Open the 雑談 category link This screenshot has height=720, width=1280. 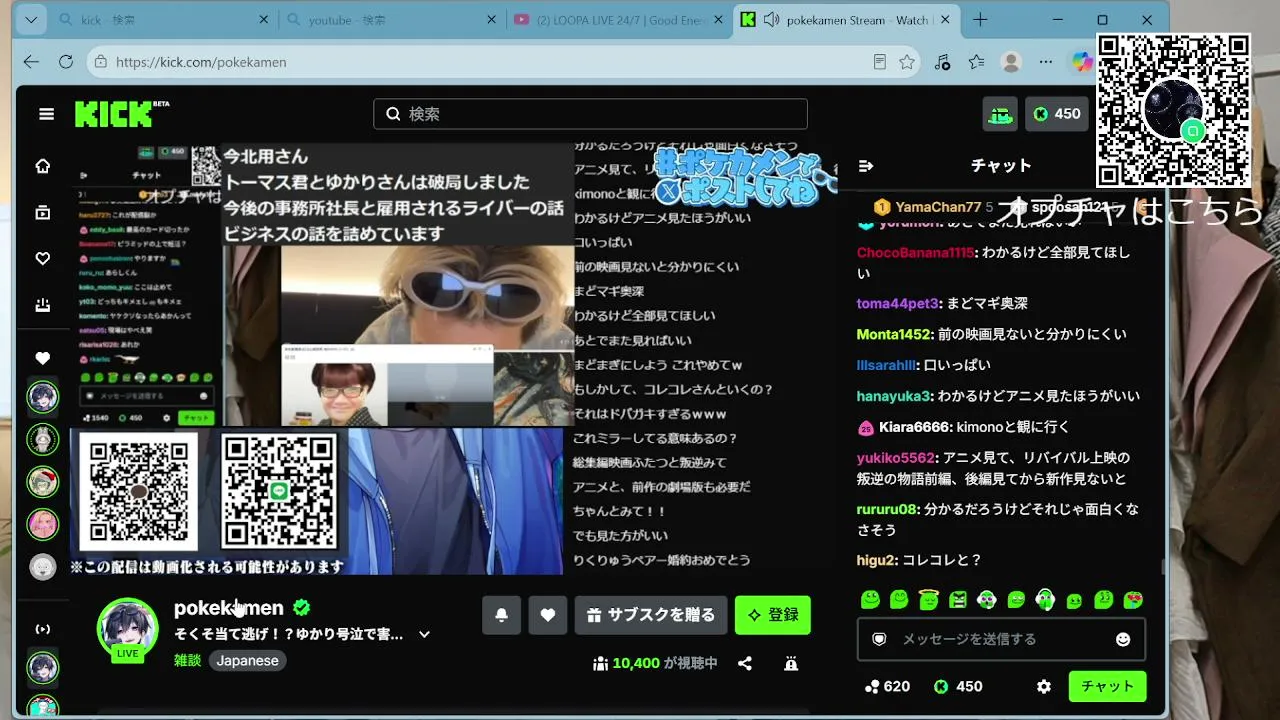coord(187,661)
